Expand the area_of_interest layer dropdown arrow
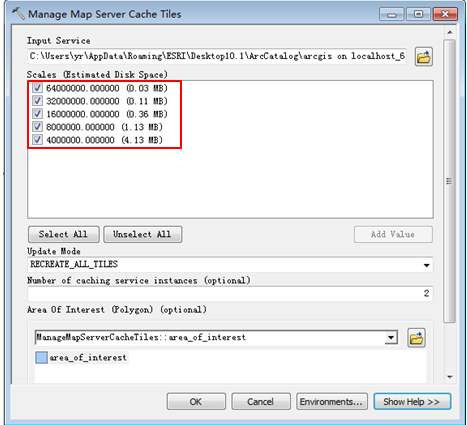The height and width of the screenshot is (425, 467). click(391, 338)
